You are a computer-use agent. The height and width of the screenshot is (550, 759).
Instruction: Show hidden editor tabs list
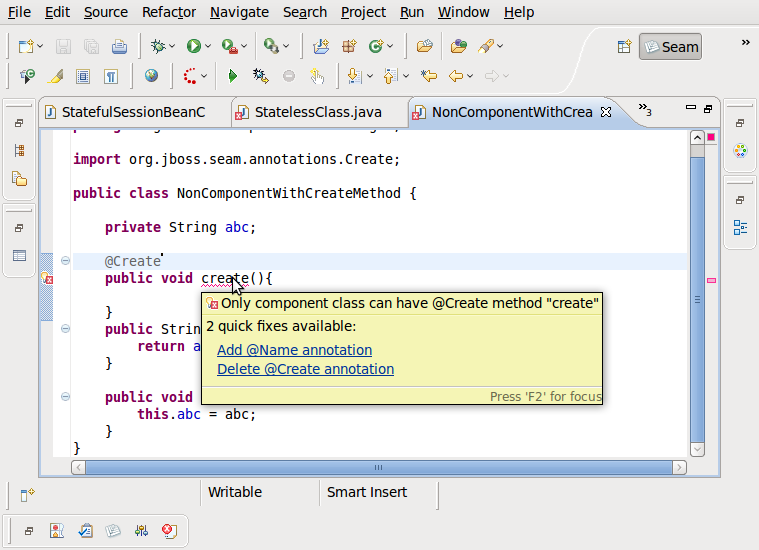[x=645, y=110]
